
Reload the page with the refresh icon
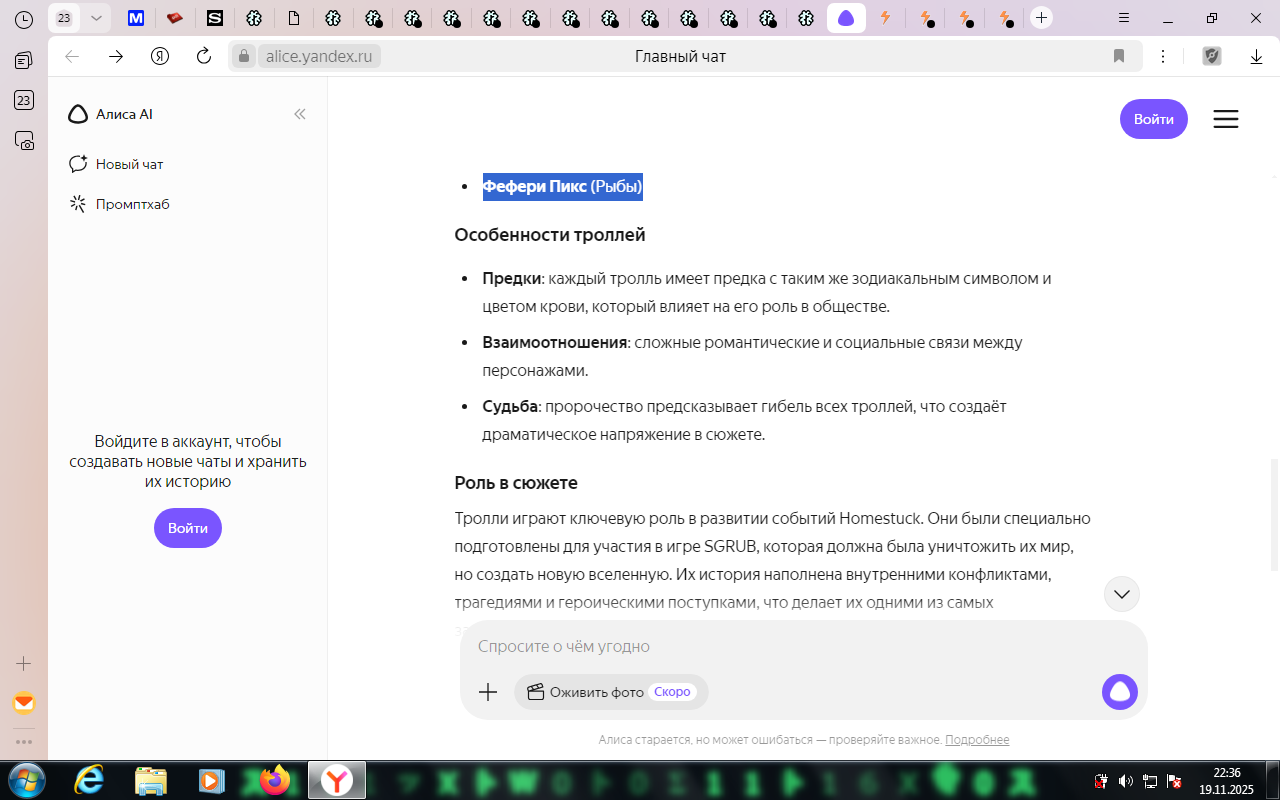(x=204, y=56)
